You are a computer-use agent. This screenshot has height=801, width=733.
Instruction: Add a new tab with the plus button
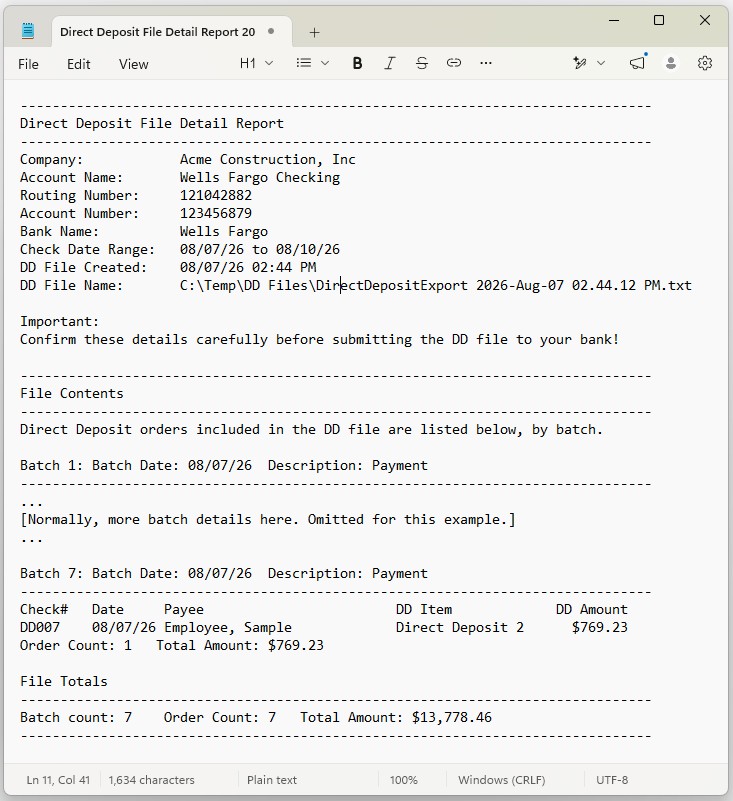click(314, 33)
